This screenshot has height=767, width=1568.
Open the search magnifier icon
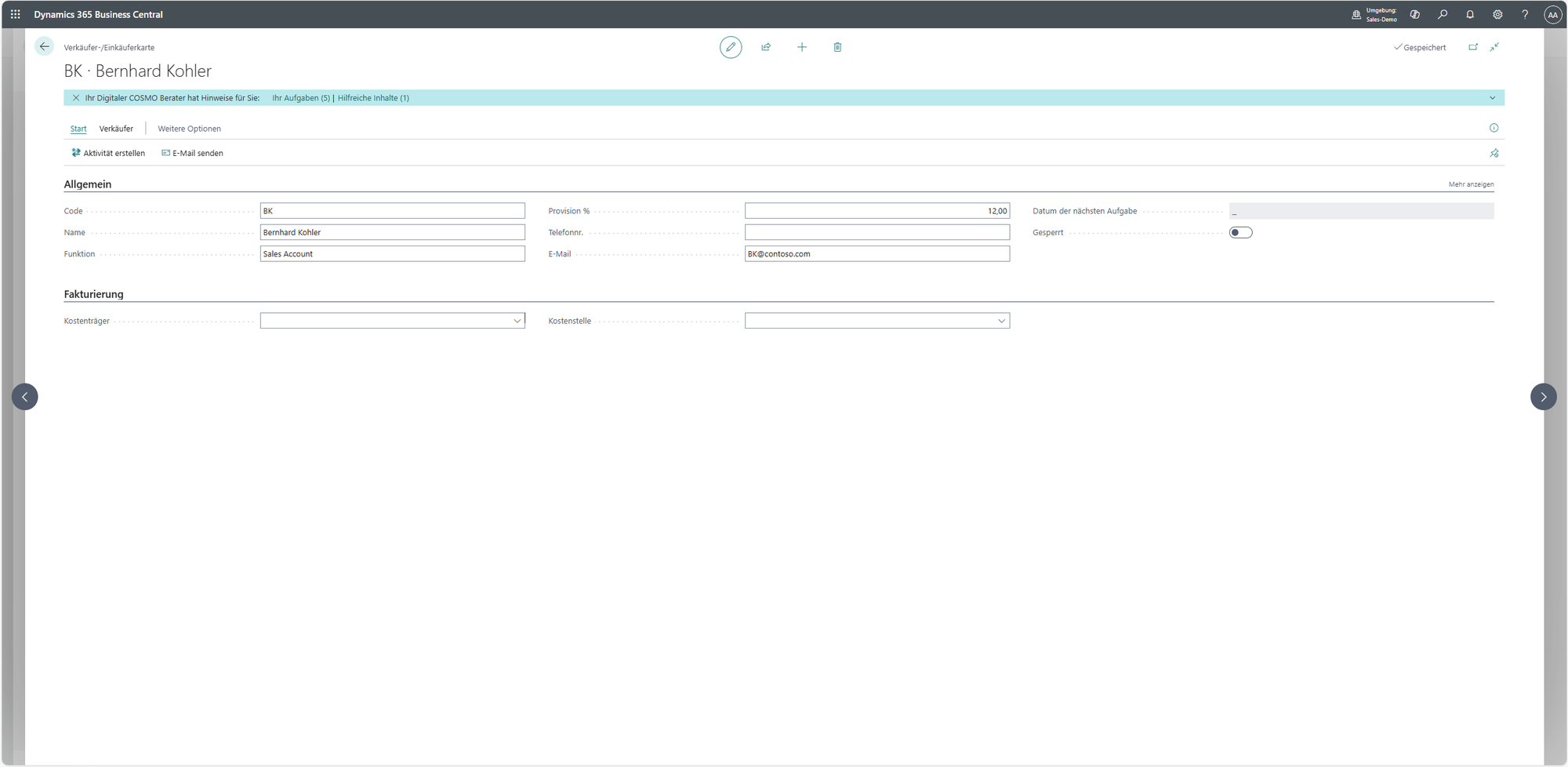point(1443,14)
